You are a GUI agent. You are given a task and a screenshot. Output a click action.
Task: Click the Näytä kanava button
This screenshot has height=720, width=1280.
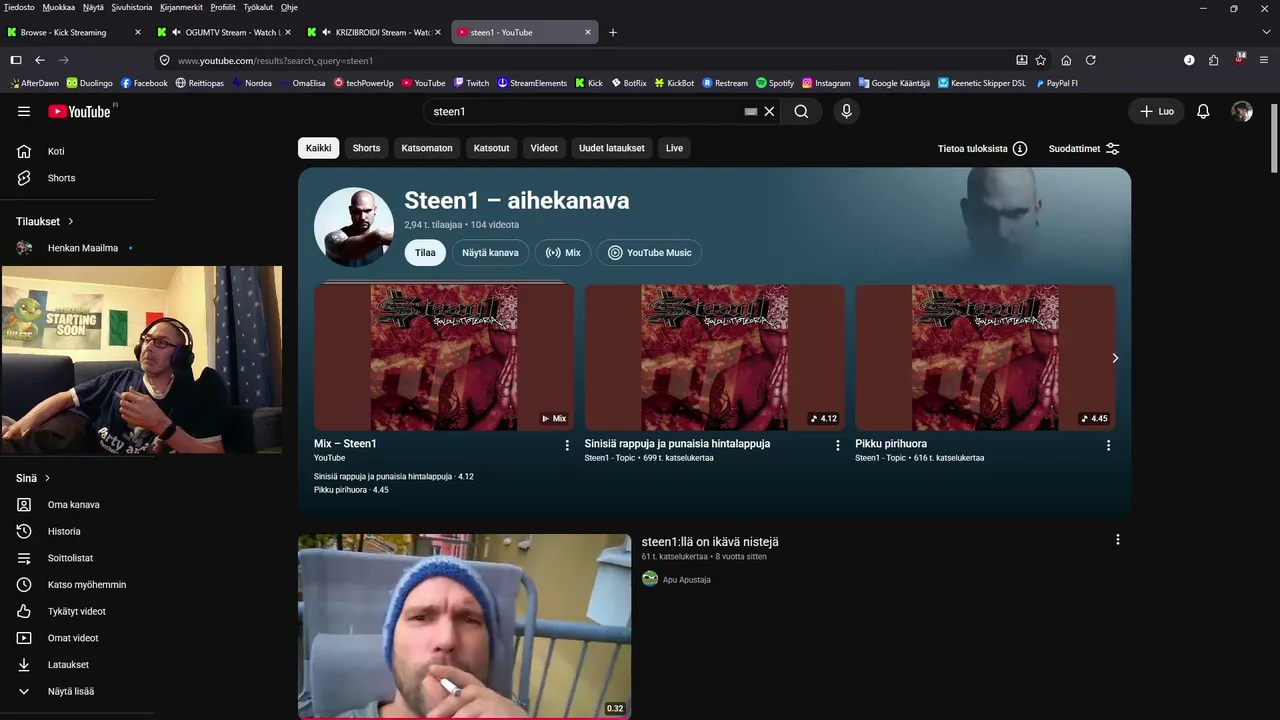pyautogui.click(x=490, y=253)
